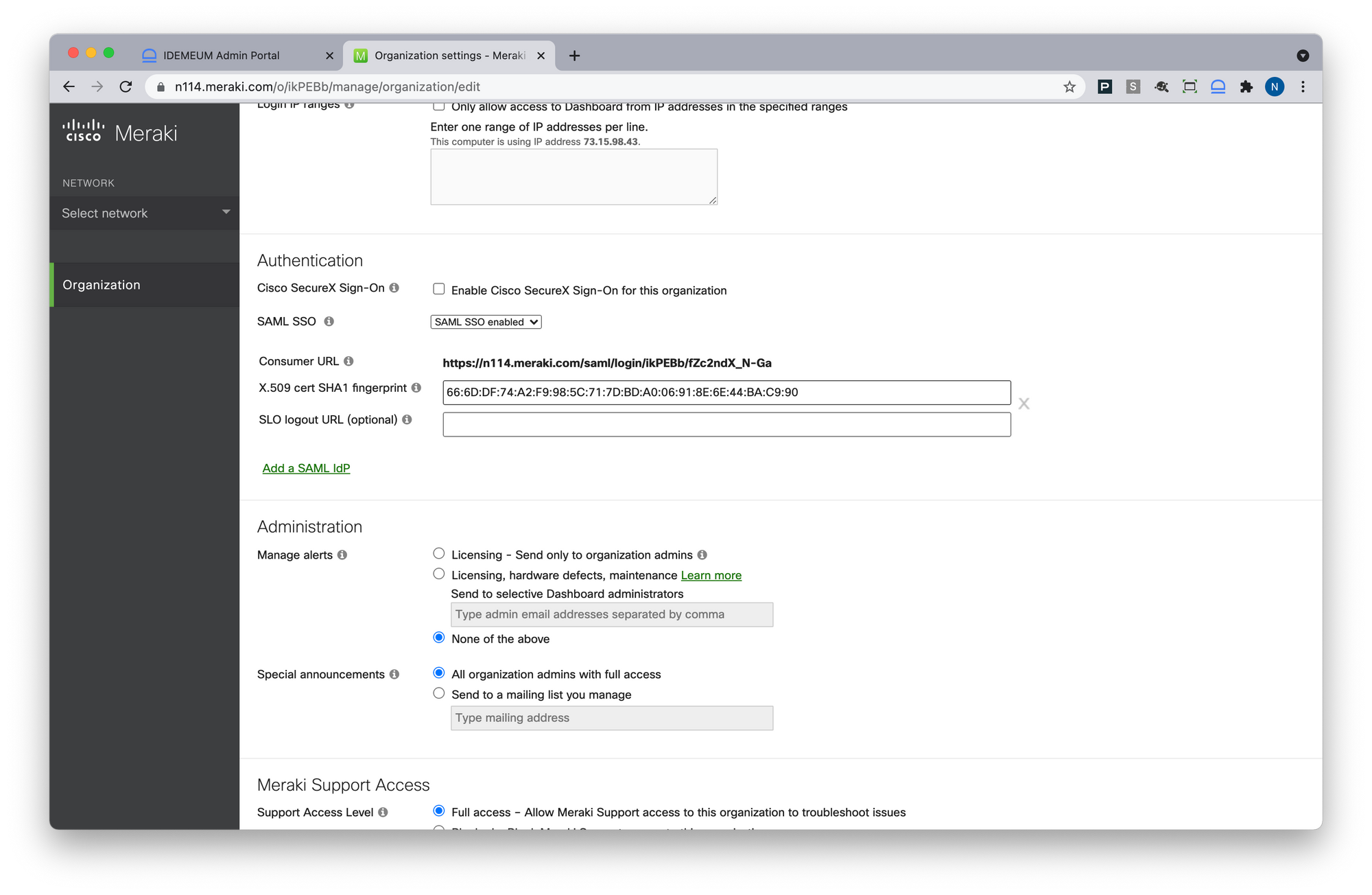Click the screen capture extension icon
This screenshot has width=1372, height=895.
pyautogui.click(x=1190, y=86)
